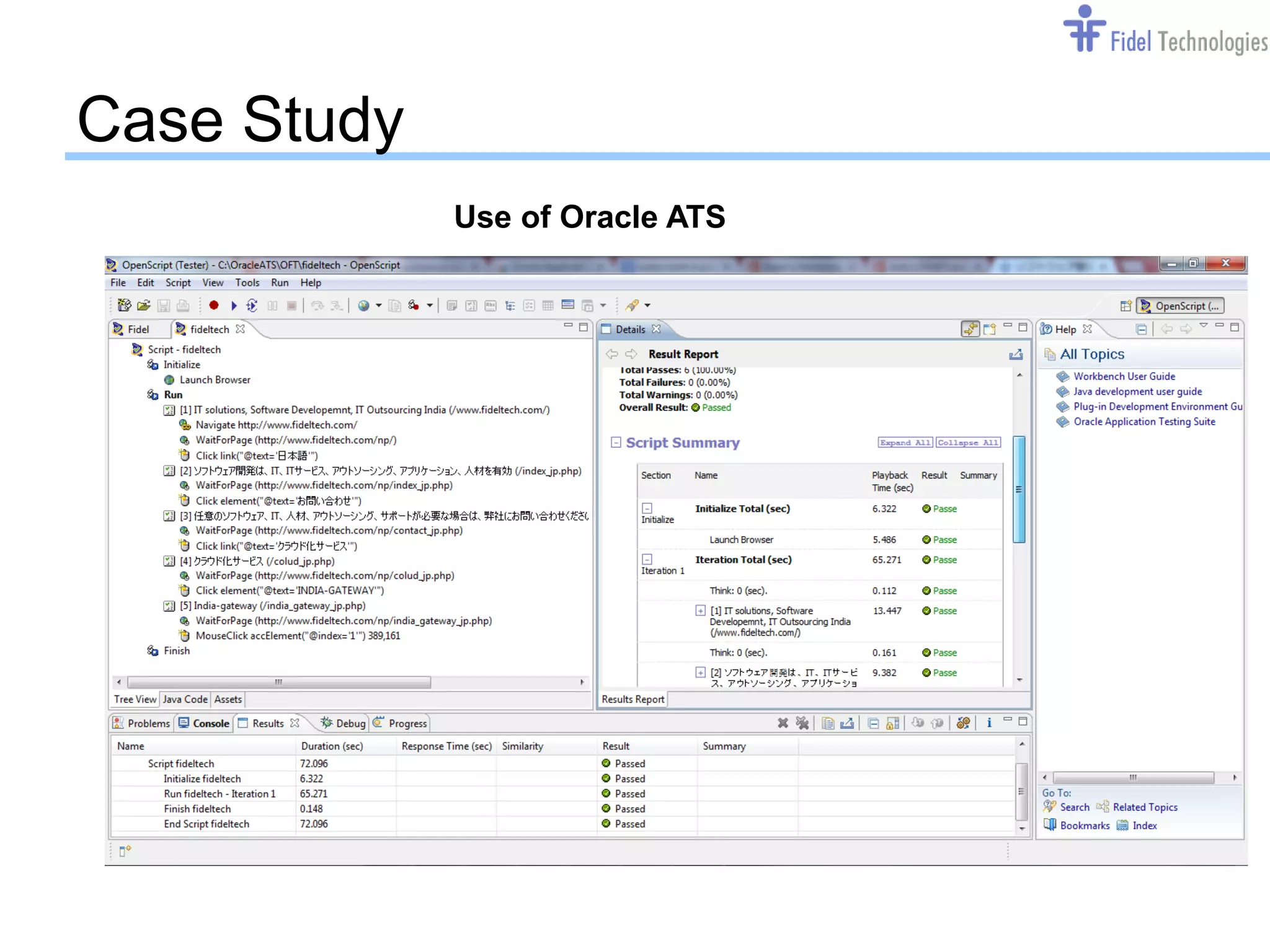Image resolution: width=1270 pixels, height=952 pixels.
Task: Select the Initialize node in script tree
Action: pyautogui.click(x=182, y=365)
